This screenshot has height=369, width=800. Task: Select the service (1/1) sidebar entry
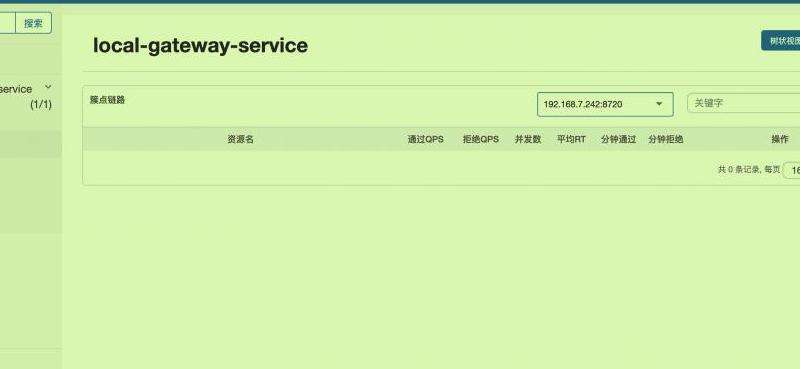pos(26,96)
